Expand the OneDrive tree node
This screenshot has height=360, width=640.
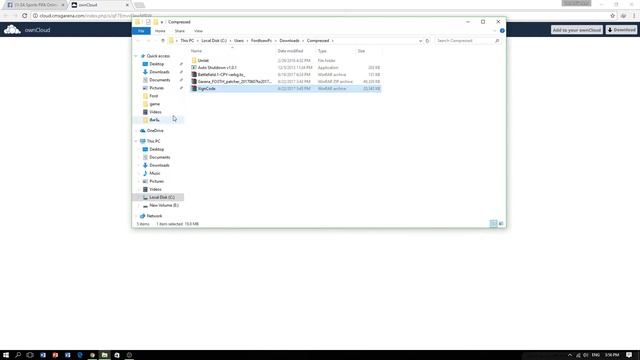[136, 131]
